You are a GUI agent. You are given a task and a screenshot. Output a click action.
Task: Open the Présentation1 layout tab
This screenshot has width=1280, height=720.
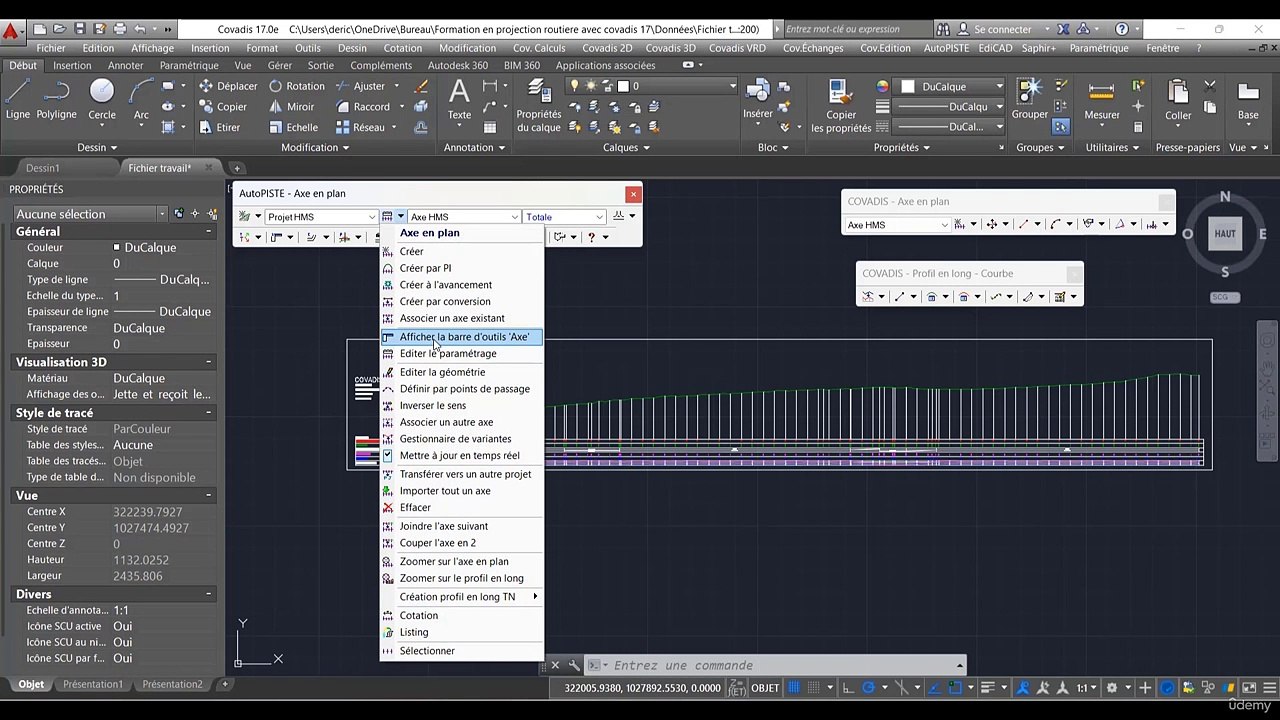coord(93,684)
